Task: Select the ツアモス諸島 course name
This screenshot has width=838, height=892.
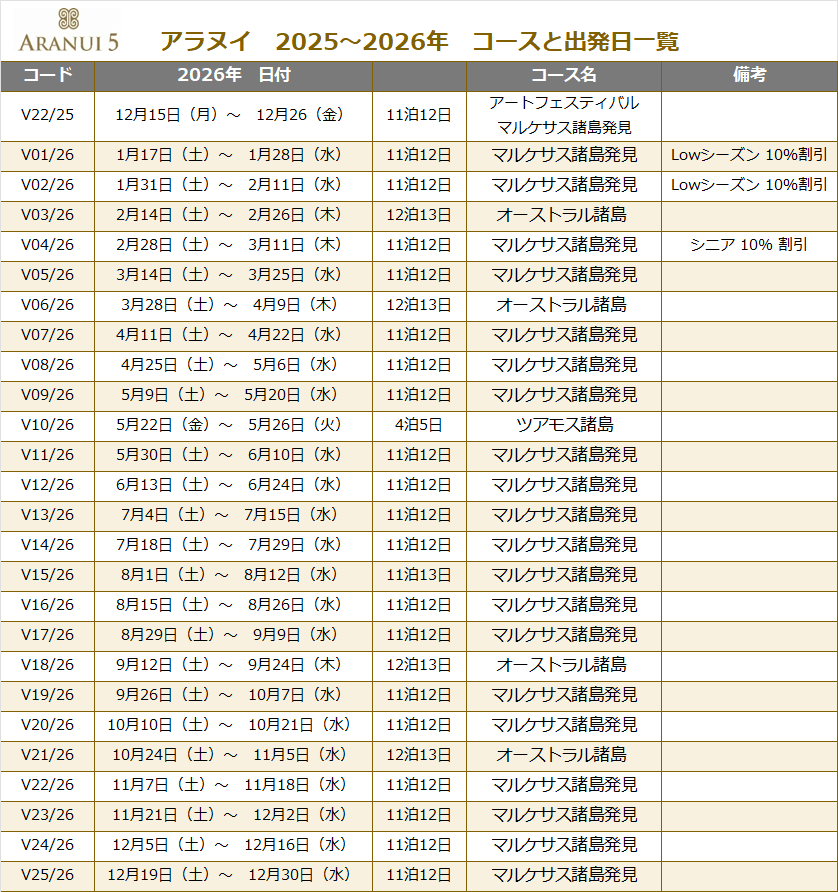Action: point(564,425)
